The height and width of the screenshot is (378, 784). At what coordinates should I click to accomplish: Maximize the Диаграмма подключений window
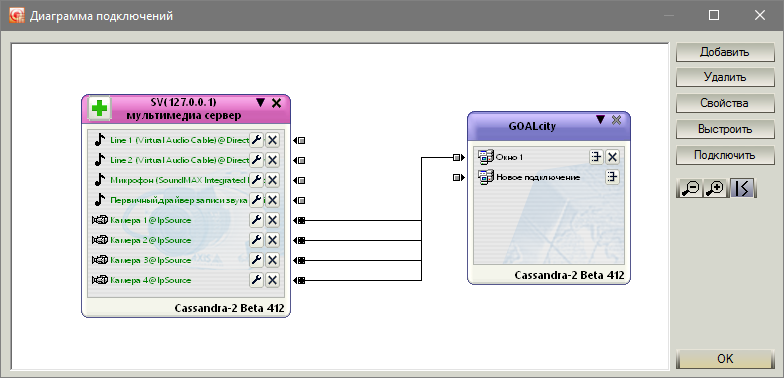[x=714, y=16]
